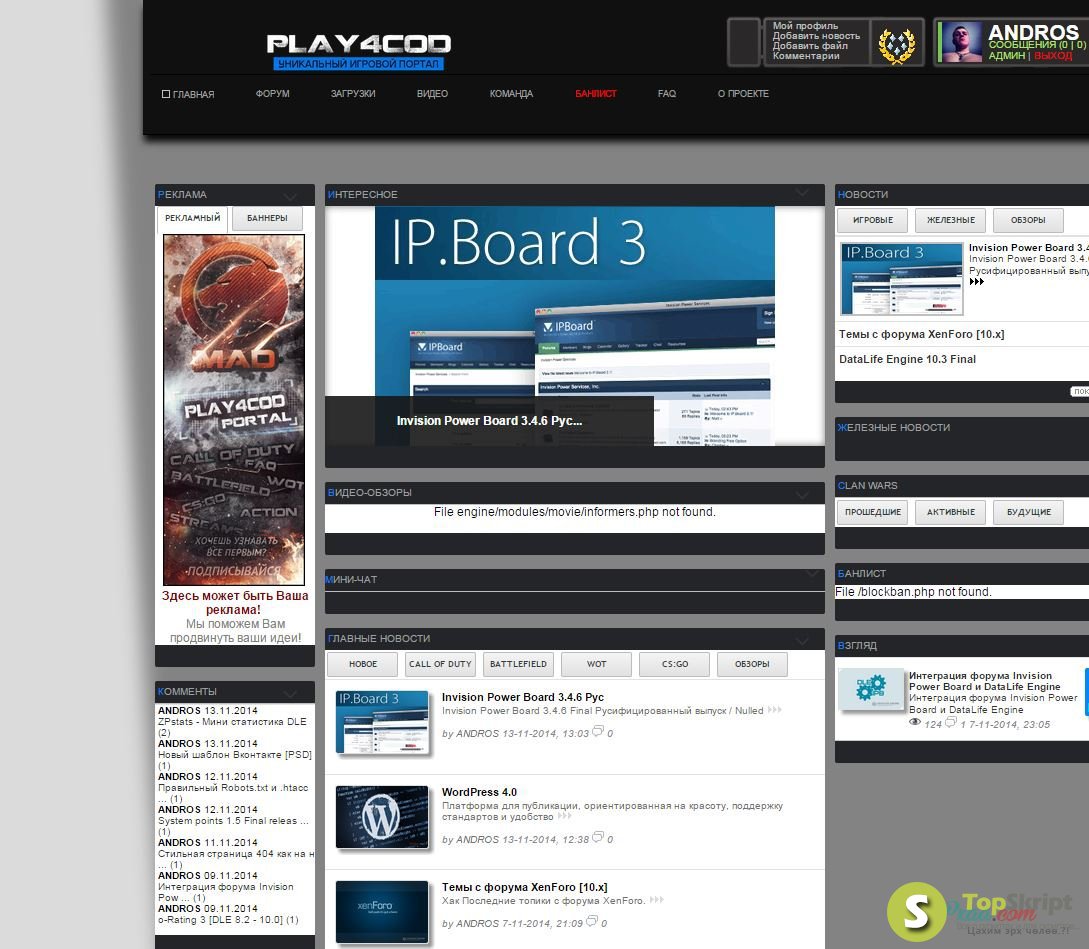Click the triple-arrow icon under Invision news in НОВОСТИ
The height and width of the screenshot is (949, 1089).
point(976,281)
